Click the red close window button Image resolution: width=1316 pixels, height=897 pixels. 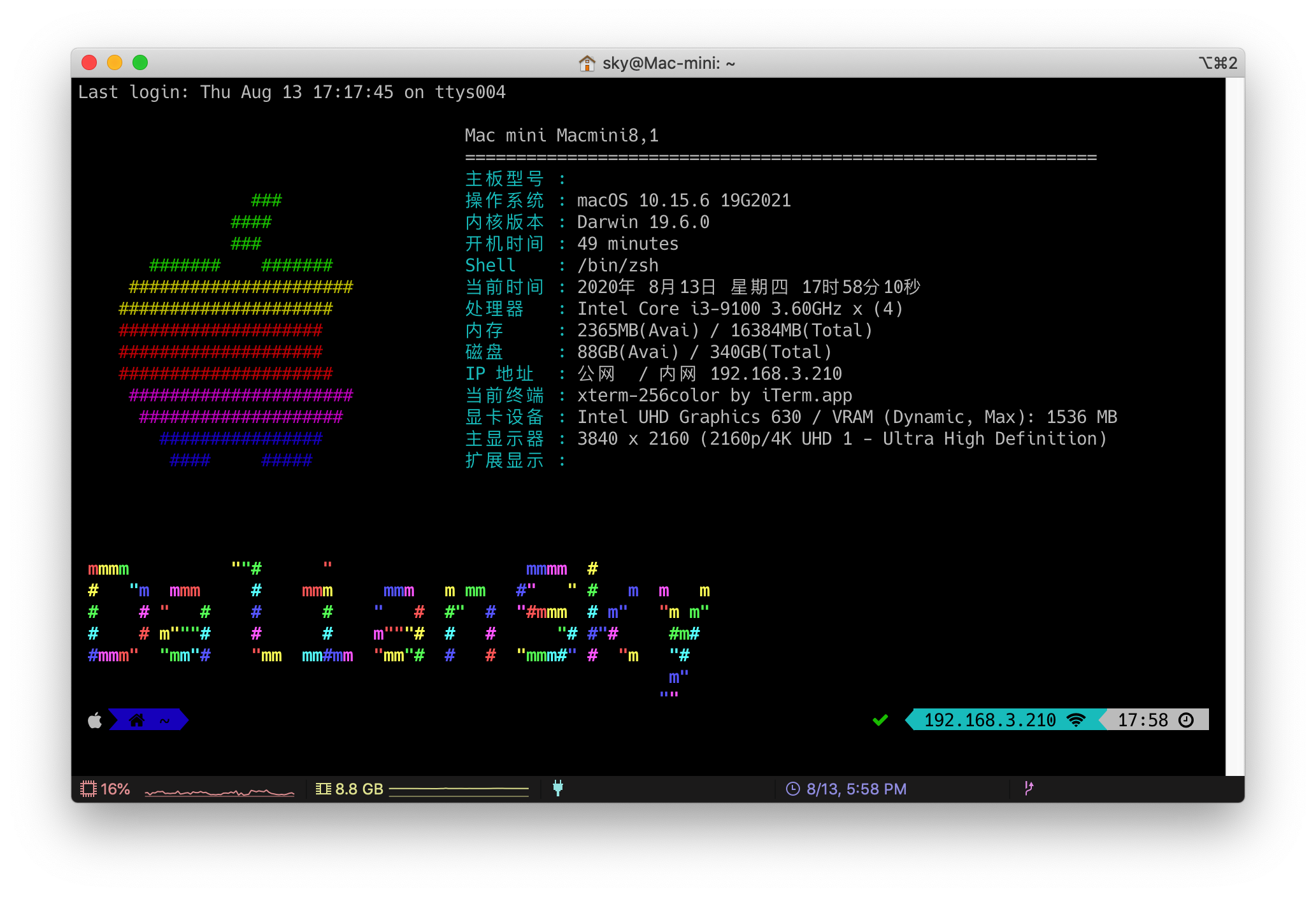(89, 62)
